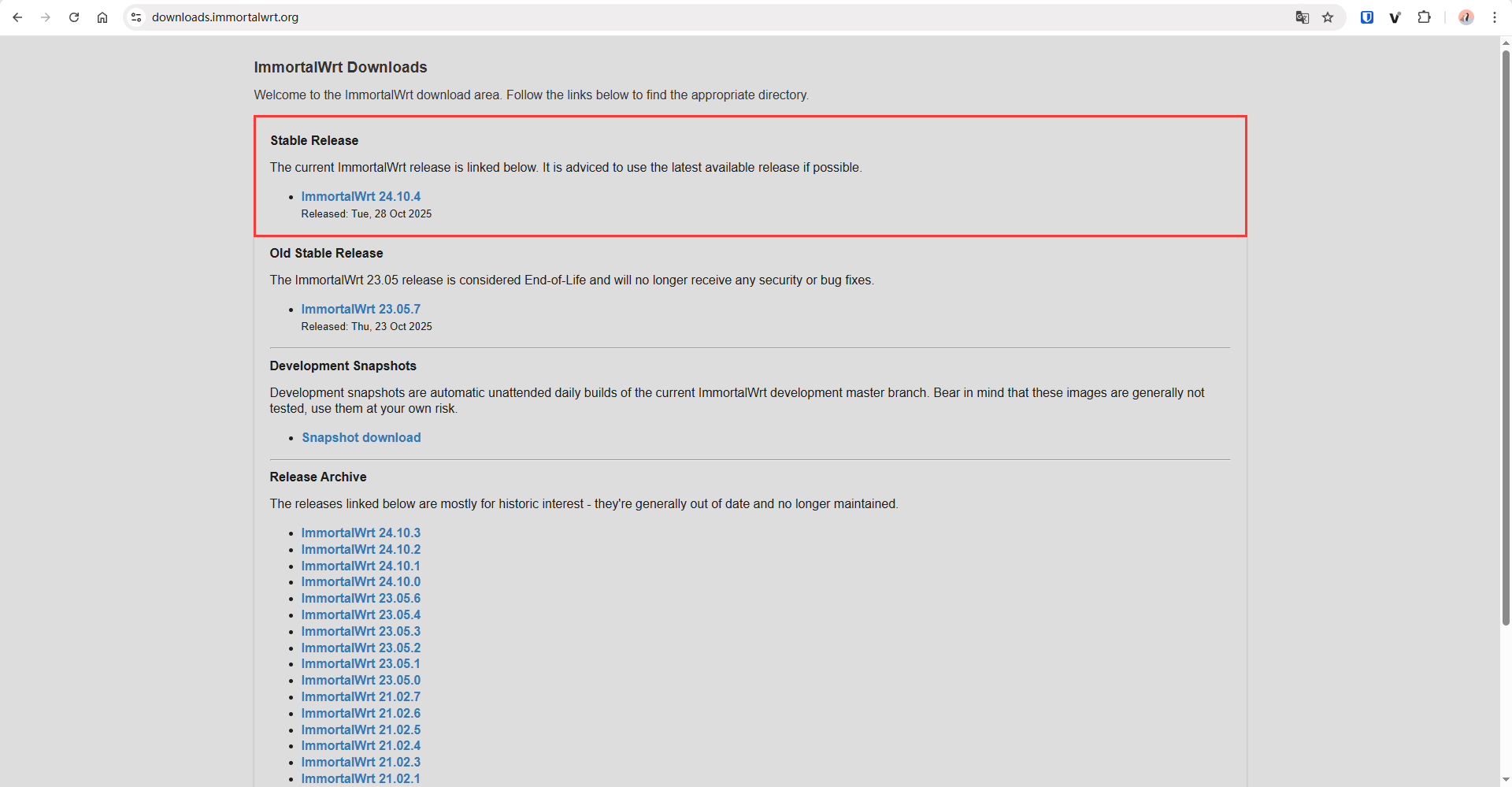Open archived ImmortalWrt 23.05.0 release
The image size is (1512, 787).
tap(361, 681)
